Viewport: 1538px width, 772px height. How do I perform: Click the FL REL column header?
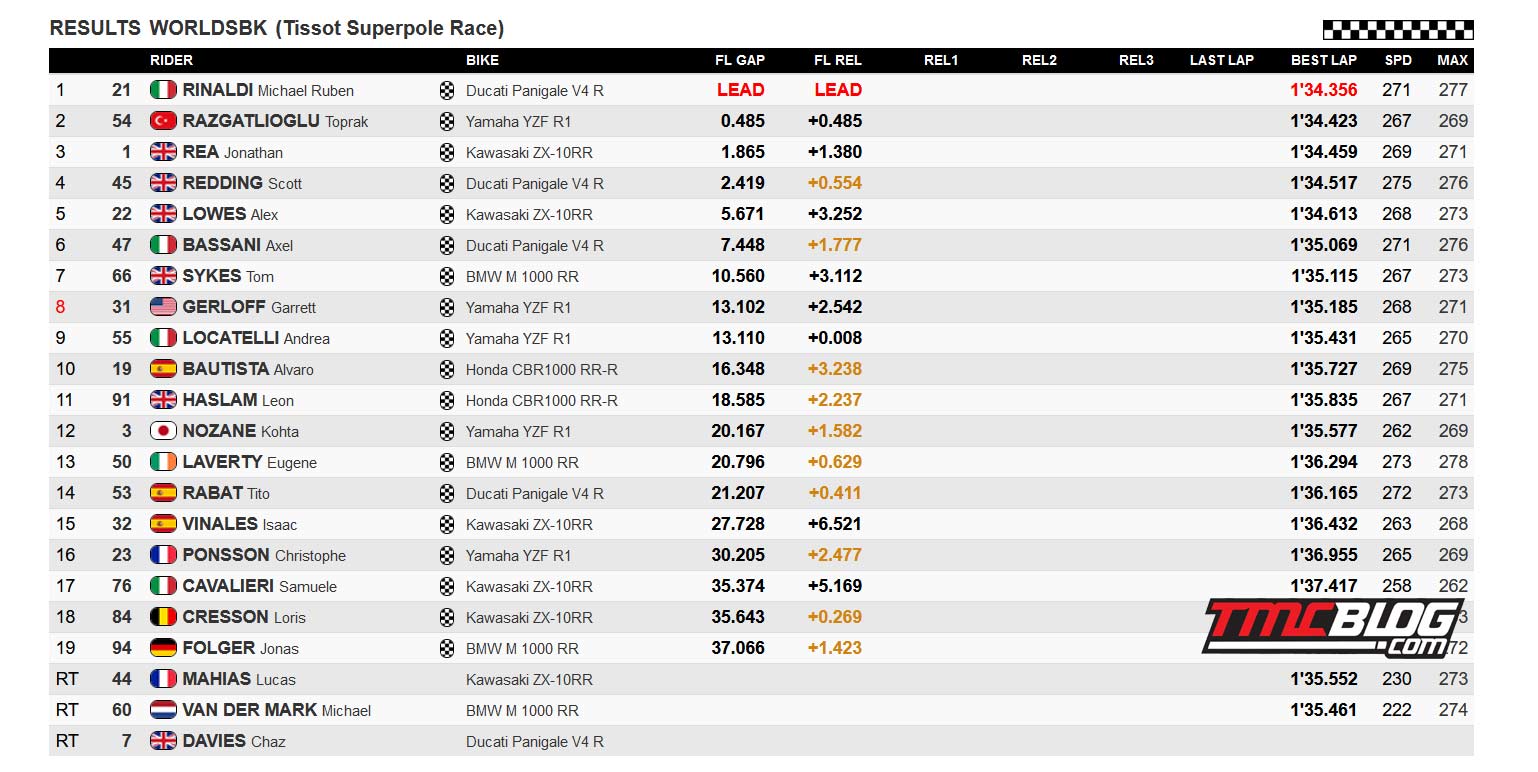point(838,60)
